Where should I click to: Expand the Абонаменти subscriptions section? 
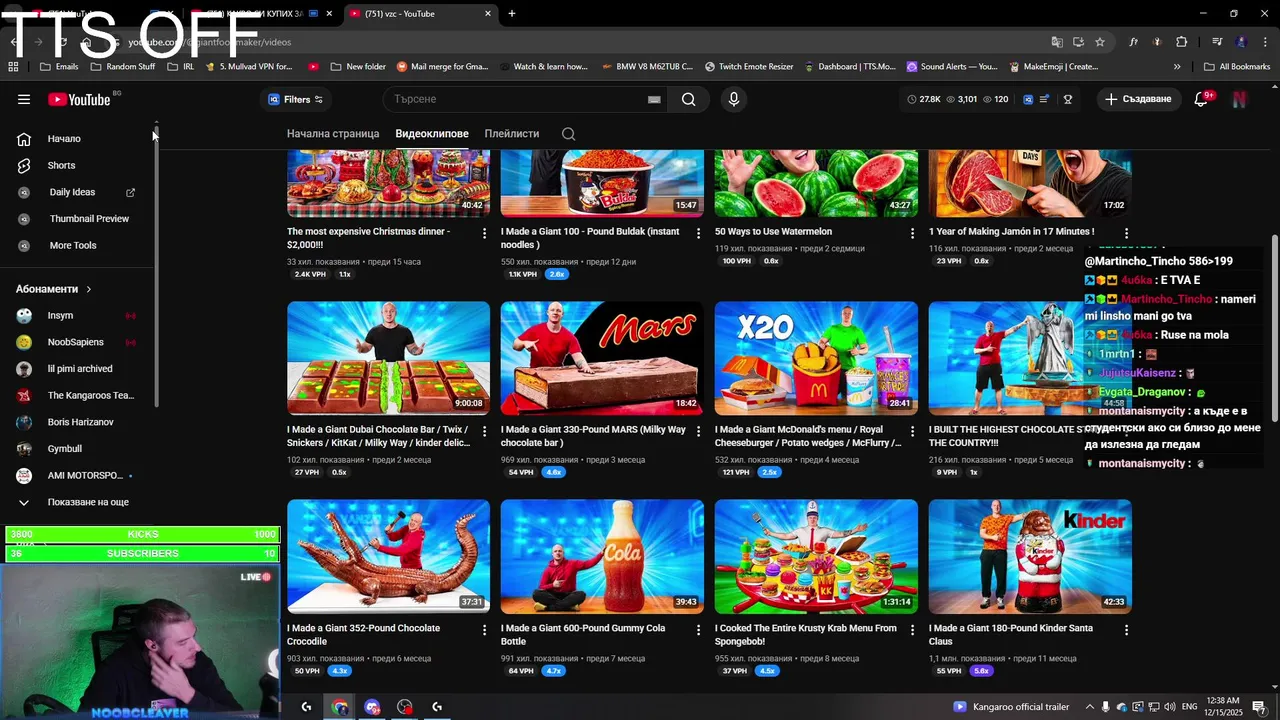tap(54, 289)
